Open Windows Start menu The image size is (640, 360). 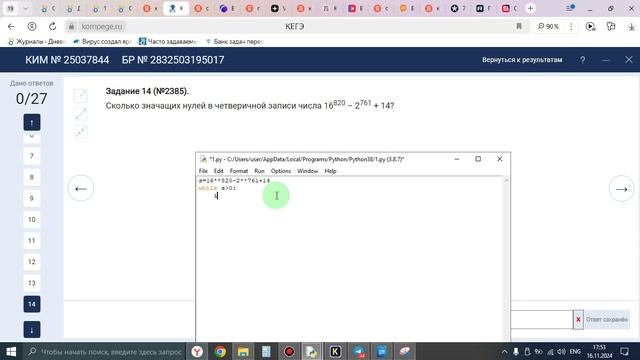[x=11, y=351]
